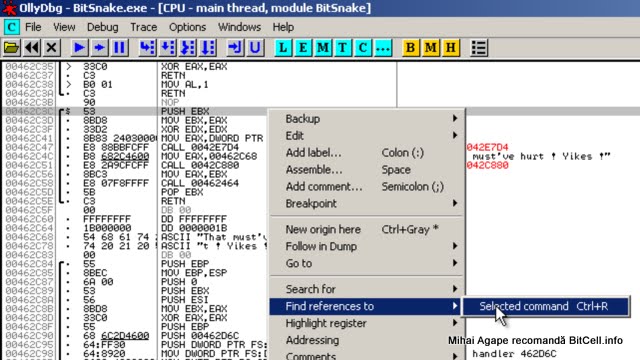Open the View menu
Image resolution: width=640 pixels, height=360 pixels.
click(64, 27)
